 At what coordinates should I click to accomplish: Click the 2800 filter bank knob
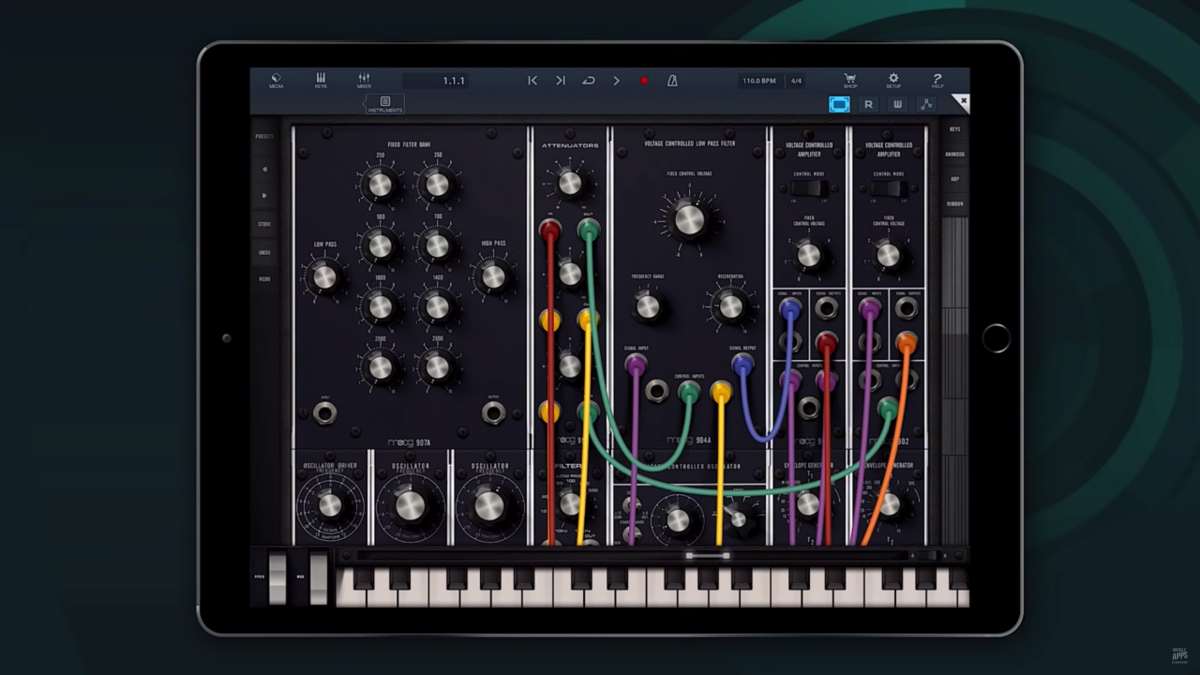437,367
